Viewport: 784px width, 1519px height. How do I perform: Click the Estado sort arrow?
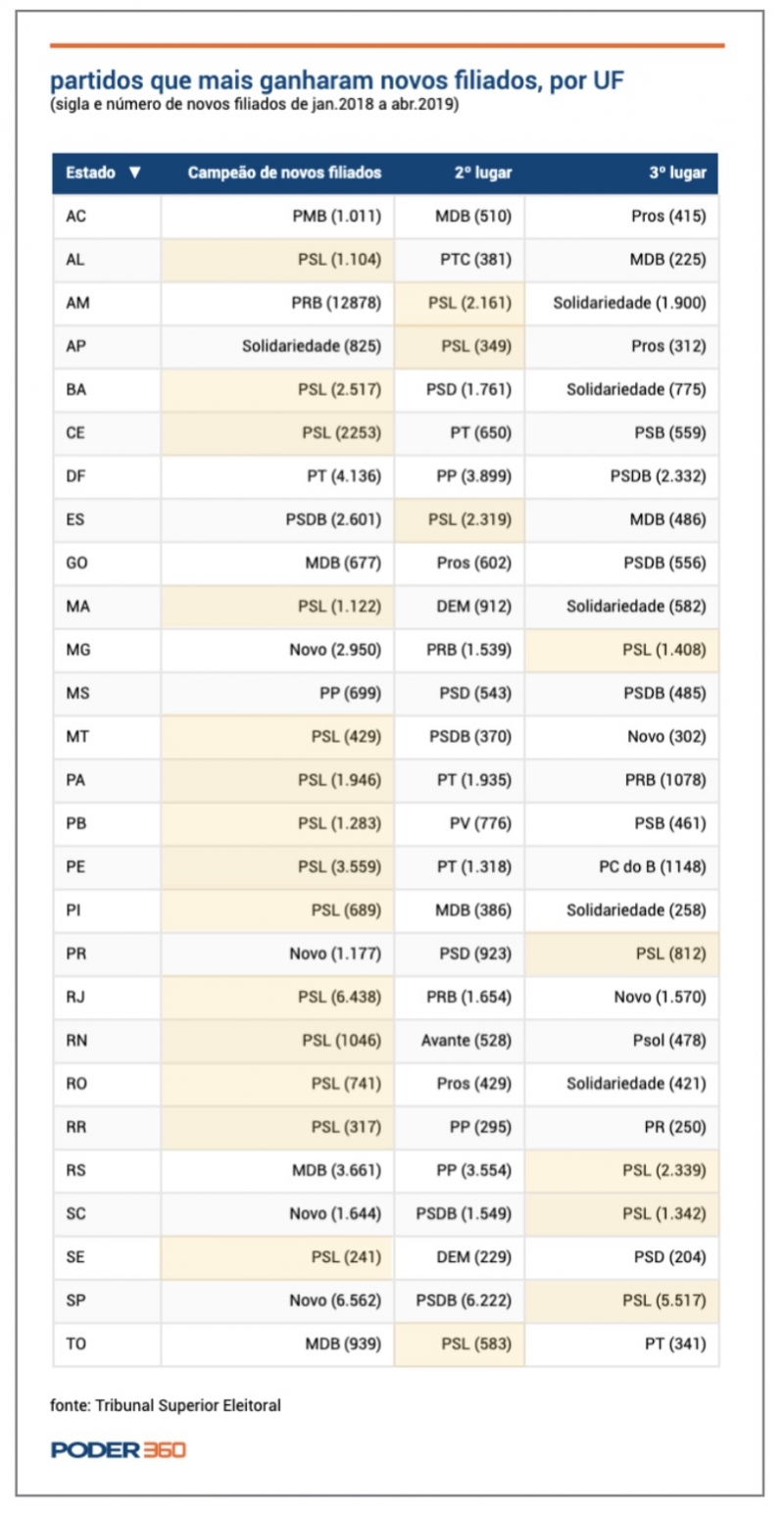click(x=135, y=173)
